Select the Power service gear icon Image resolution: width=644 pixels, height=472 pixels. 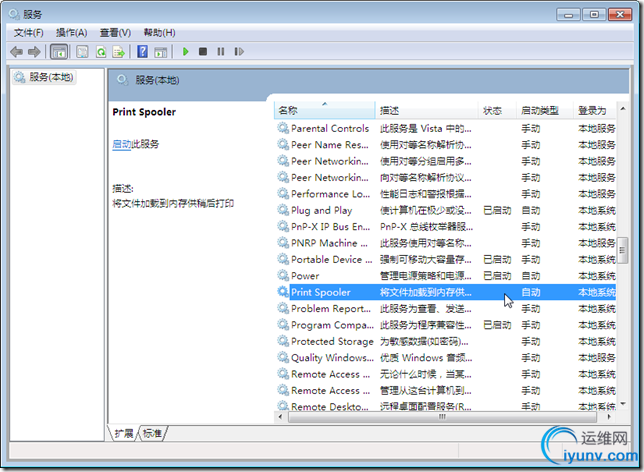(283, 276)
